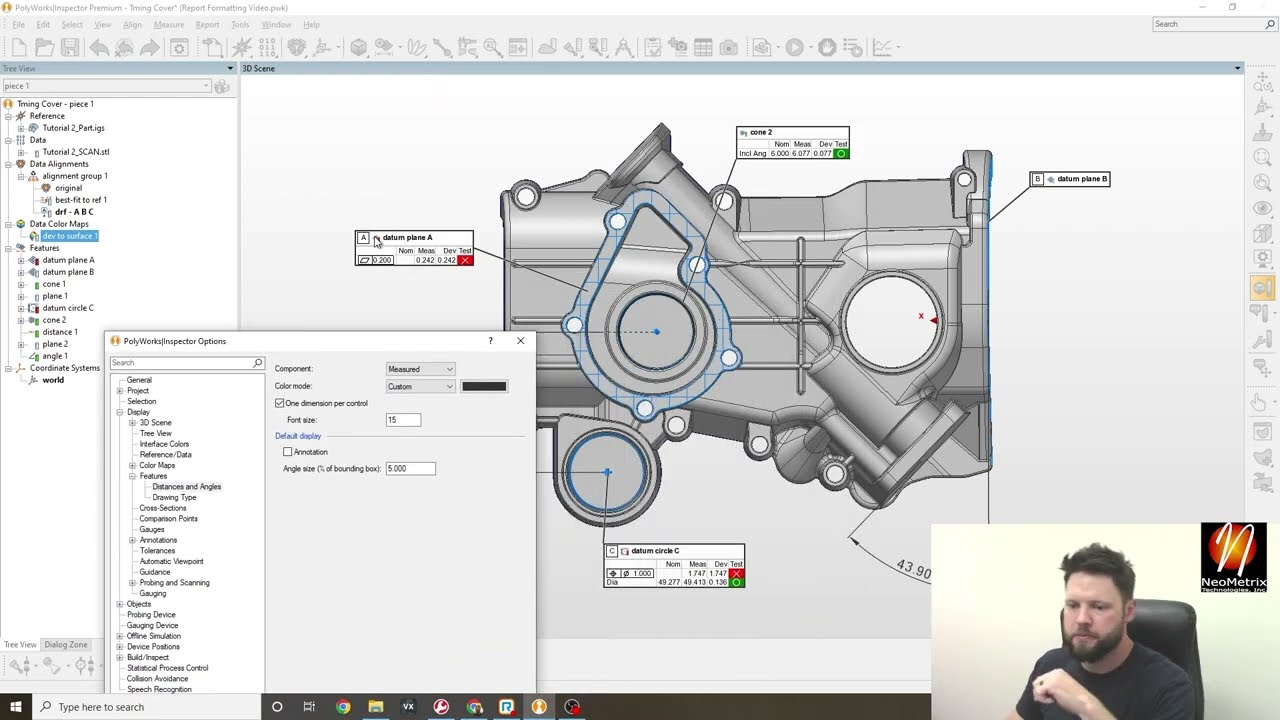Open the Report menu
The height and width of the screenshot is (720, 1280).
pyautogui.click(x=207, y=25)
